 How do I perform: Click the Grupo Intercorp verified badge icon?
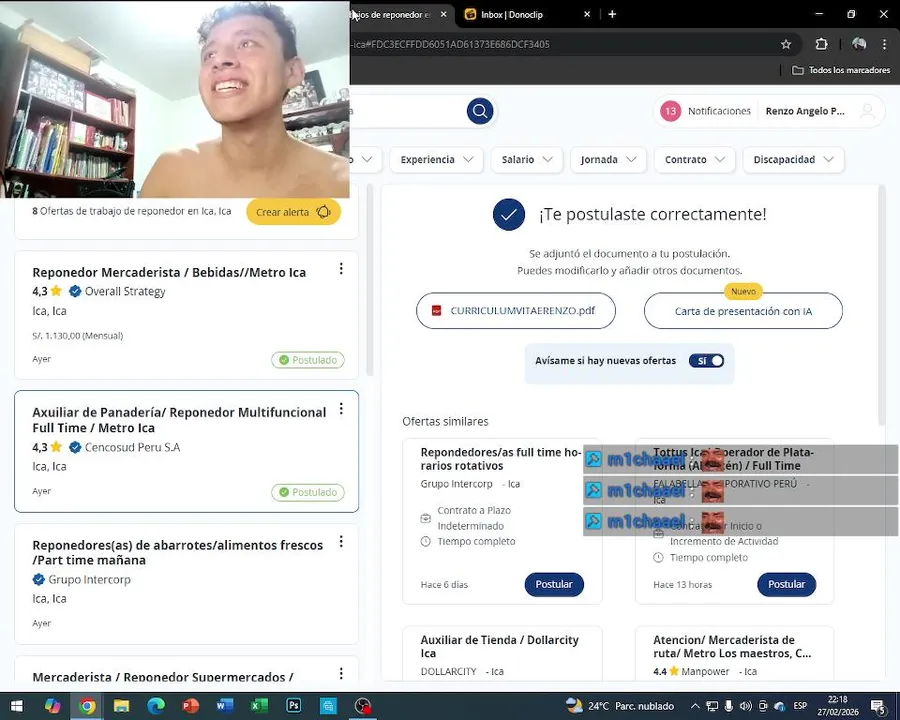(38, 579)
